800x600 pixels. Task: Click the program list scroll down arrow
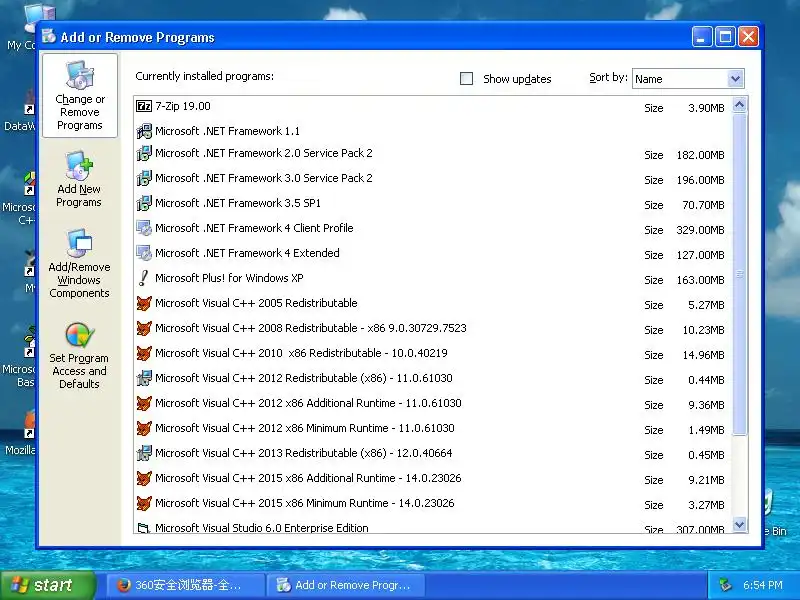tap(739, 524)
